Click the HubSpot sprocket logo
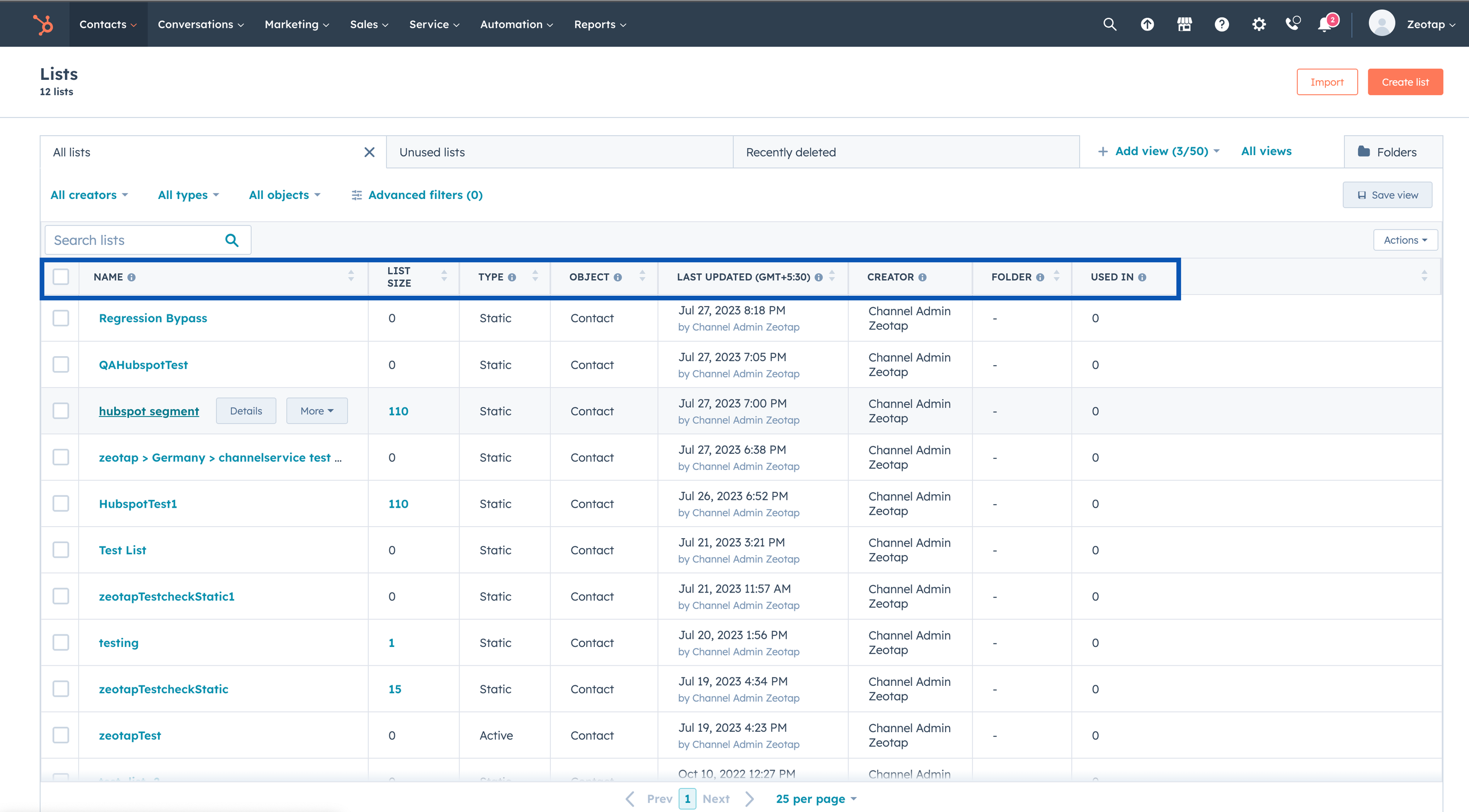Image resolution: width=1469 pixels, height=812 pixels. [43, 24]
